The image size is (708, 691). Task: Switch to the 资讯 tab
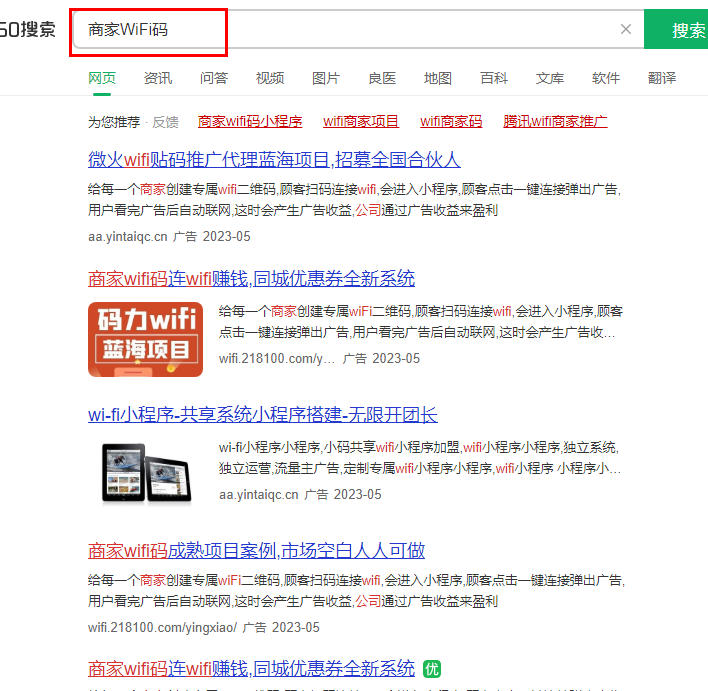tap(158, 78)
